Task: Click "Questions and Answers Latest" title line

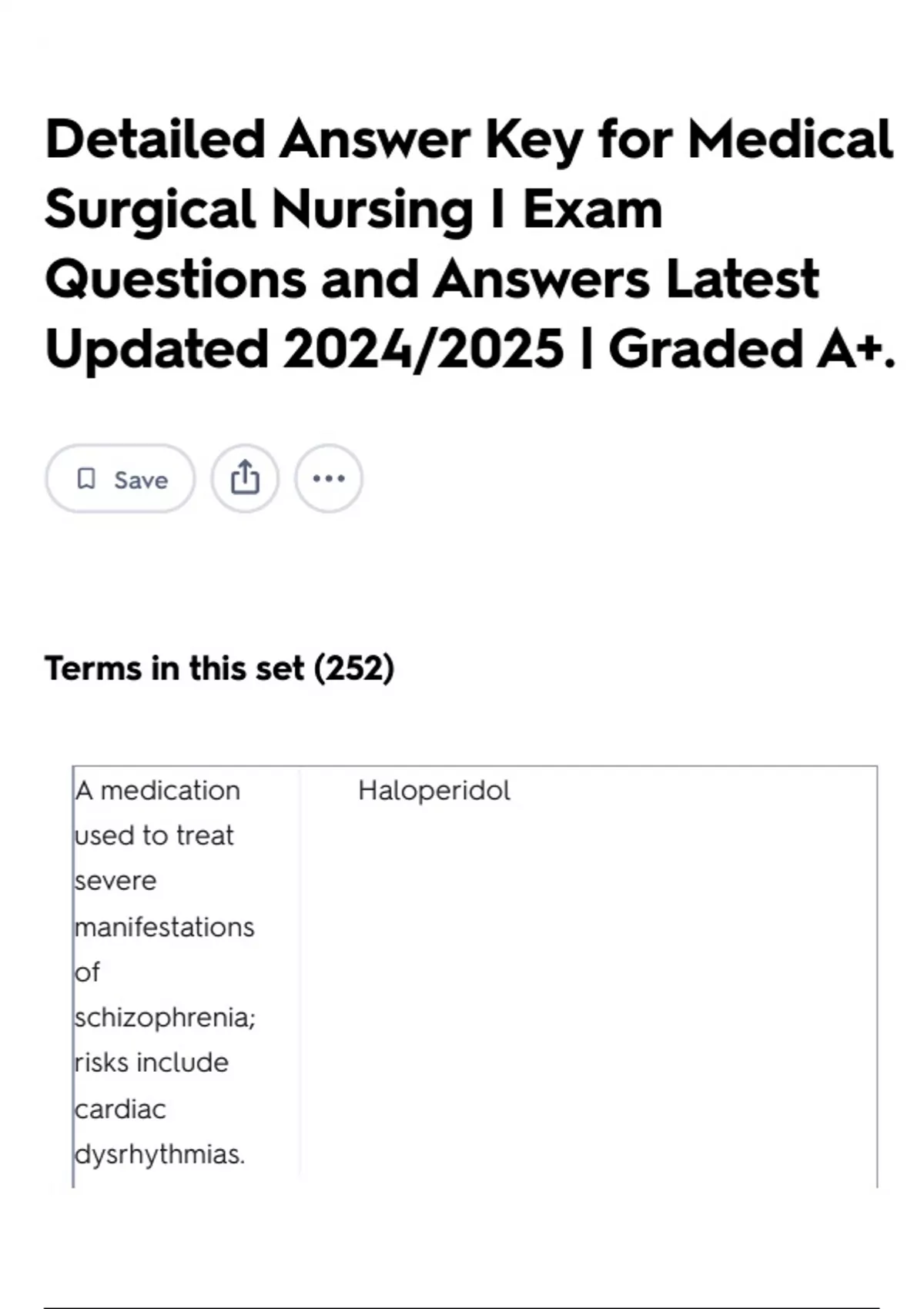Action: [432, 279]
